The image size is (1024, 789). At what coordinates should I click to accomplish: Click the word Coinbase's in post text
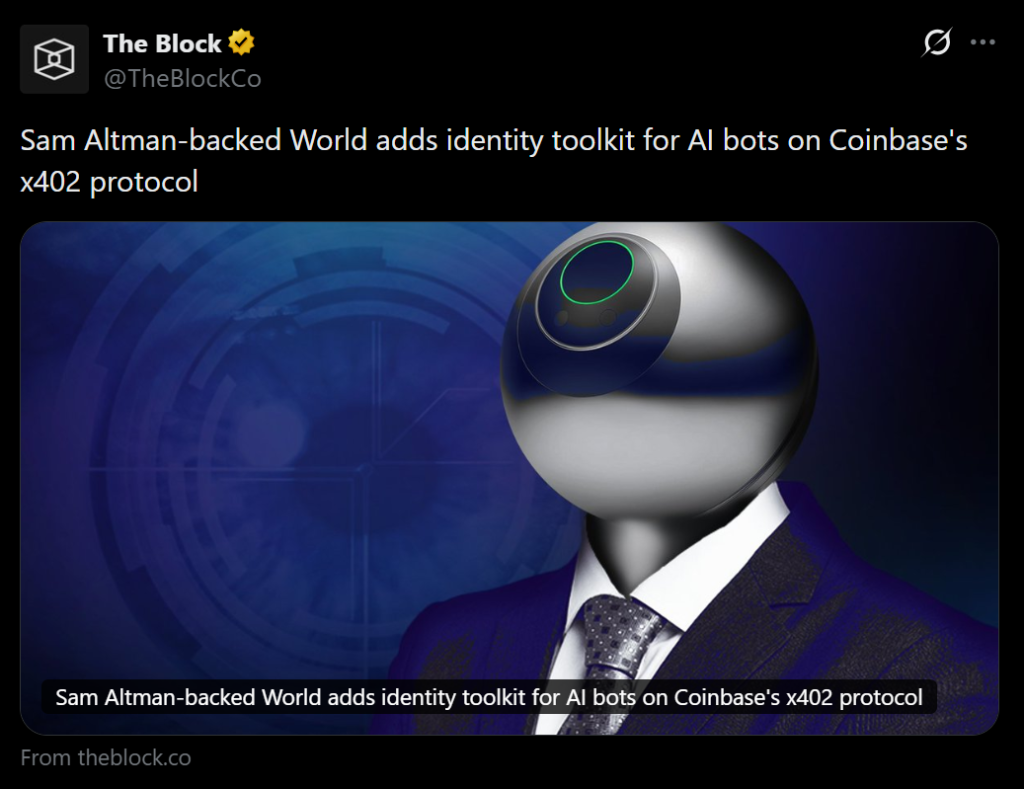tap(898, 140)
